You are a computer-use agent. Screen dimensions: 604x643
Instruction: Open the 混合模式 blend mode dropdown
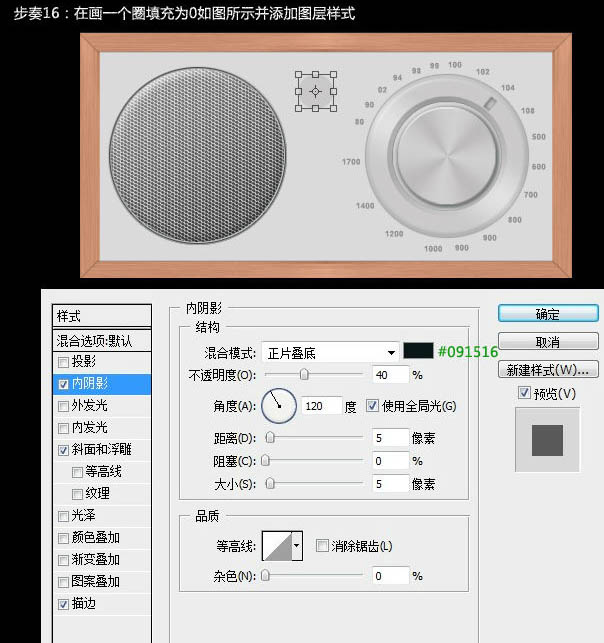pos(330,353)
